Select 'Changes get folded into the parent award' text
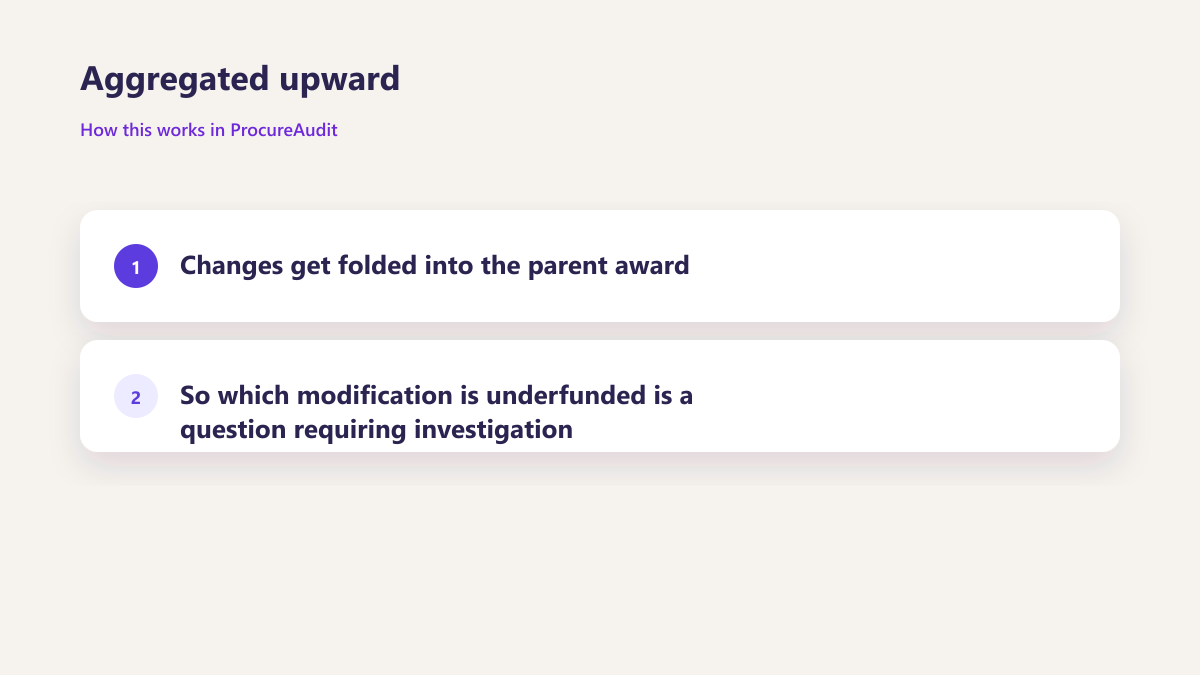 (435, 266)
